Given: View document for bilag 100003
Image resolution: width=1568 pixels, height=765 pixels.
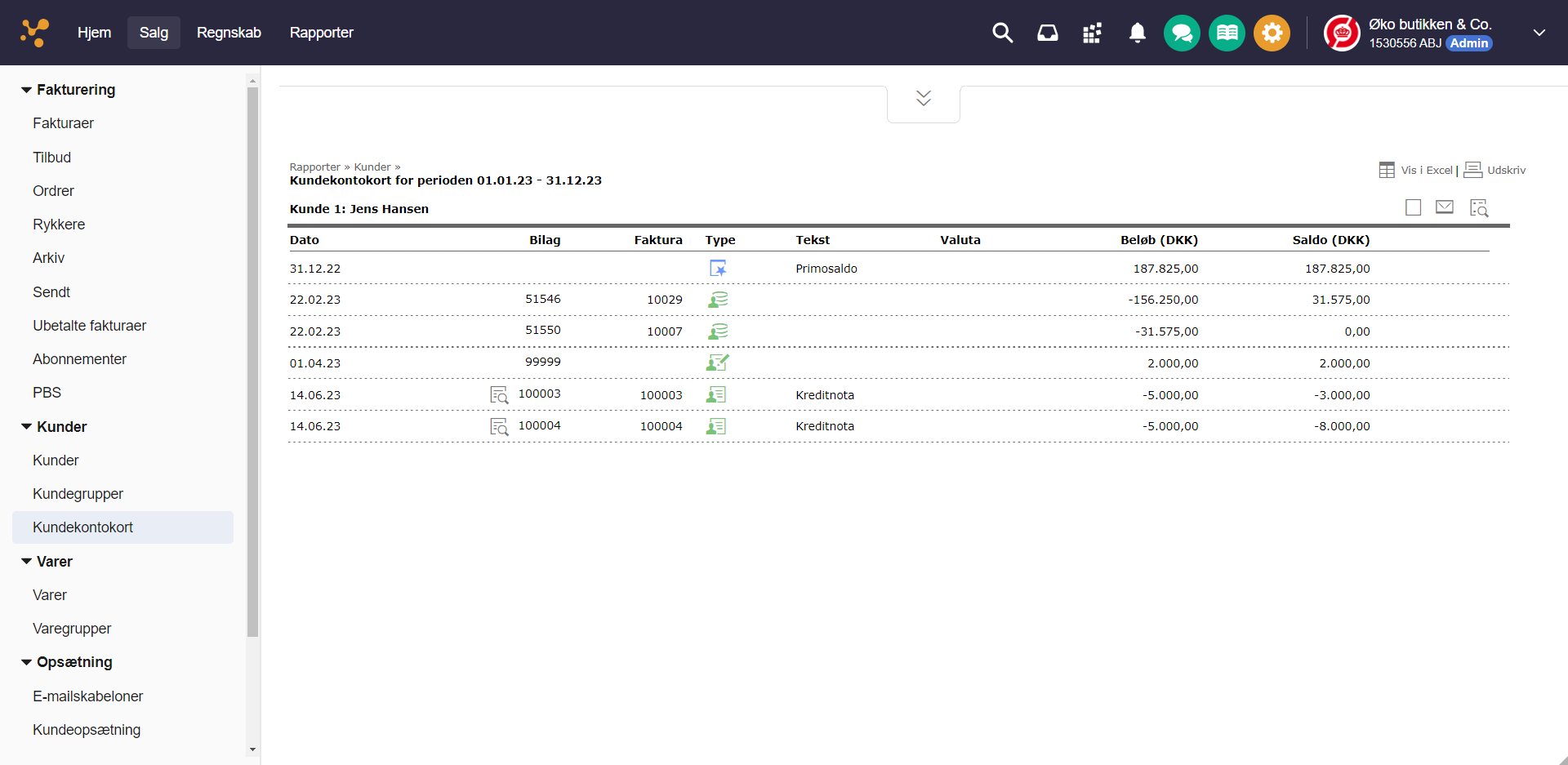Looking at the screenshot, I should pyautogui.click(x=499, y=395).
